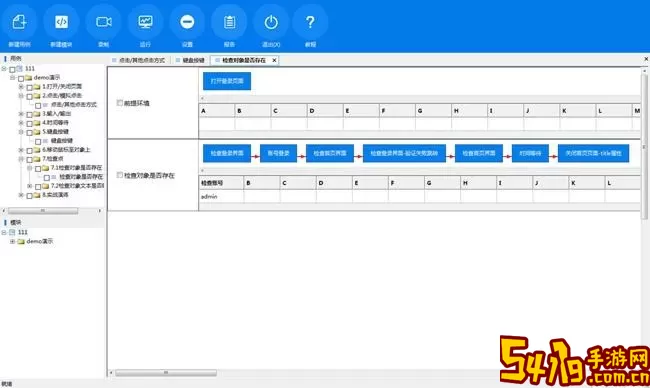
Task: Switch to the 点击/其他点击方式 tab
Action: click(139, 61)
